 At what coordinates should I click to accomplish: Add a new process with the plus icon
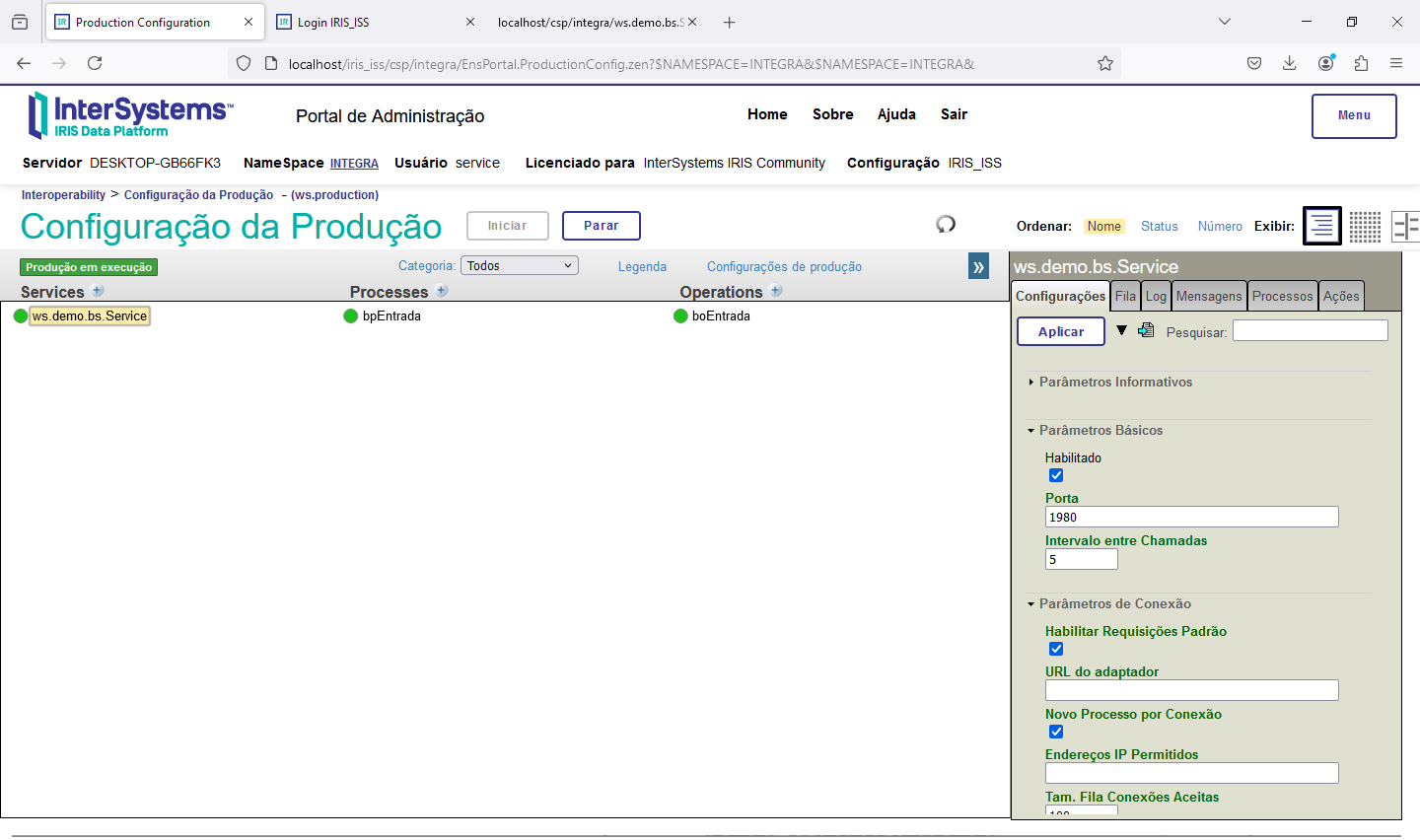point(442,291)
